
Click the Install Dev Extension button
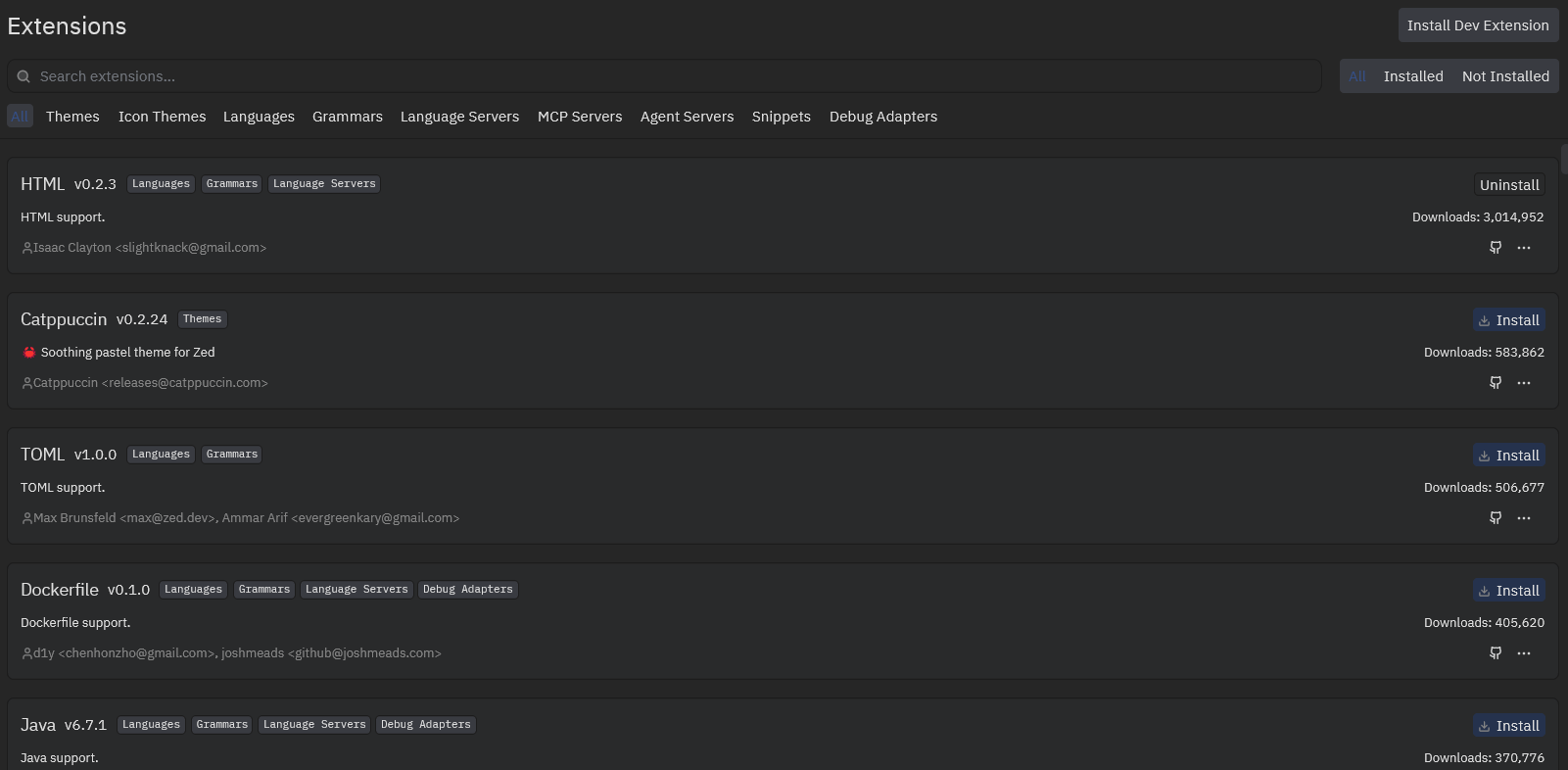point(1477,25)
